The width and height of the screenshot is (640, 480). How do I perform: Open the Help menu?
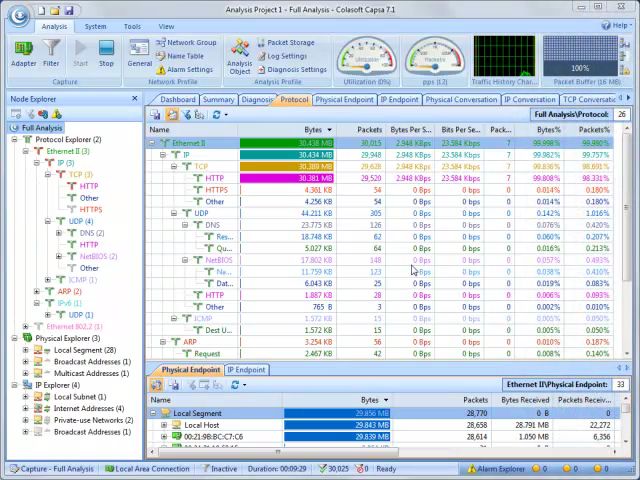coord(616,25)
